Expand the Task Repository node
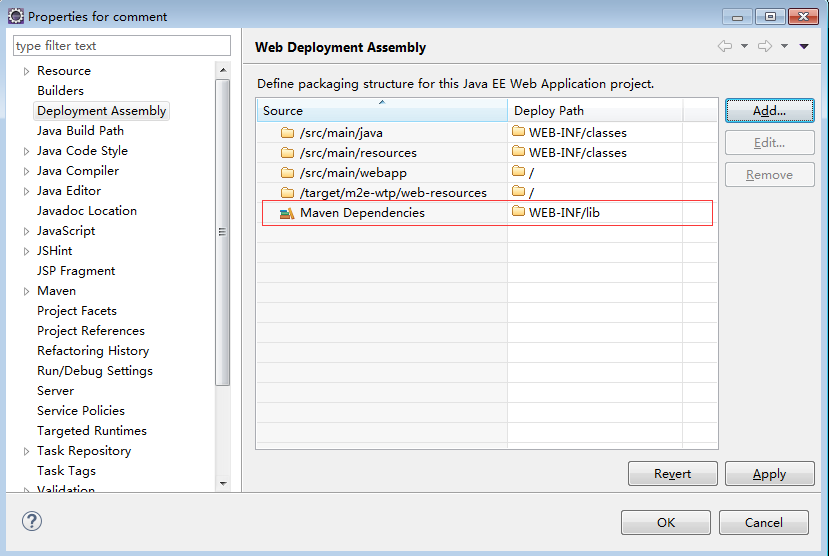This screenshot has width=829, height=556. [26, 451]
